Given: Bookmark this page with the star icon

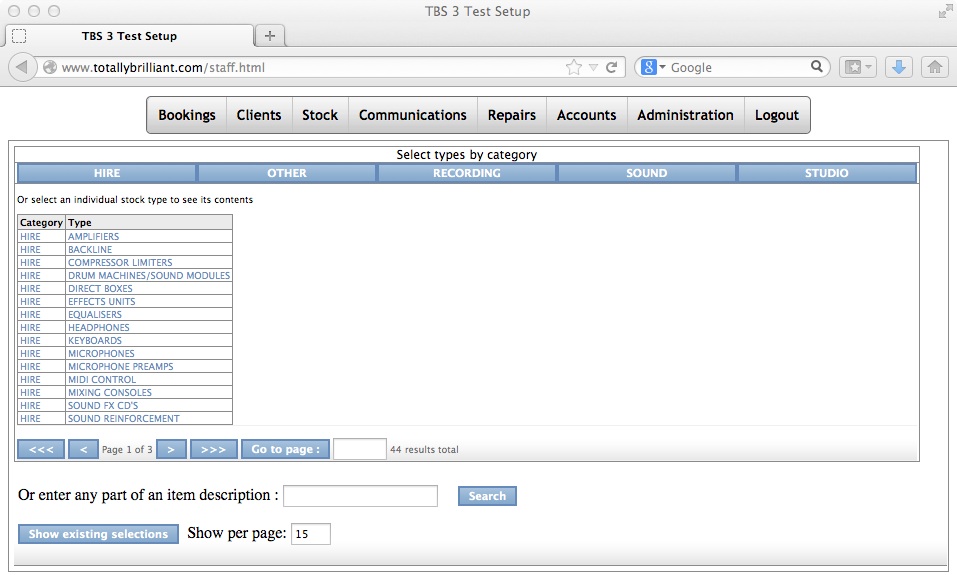Looking at the screenshot, I should tap(574, 67).
